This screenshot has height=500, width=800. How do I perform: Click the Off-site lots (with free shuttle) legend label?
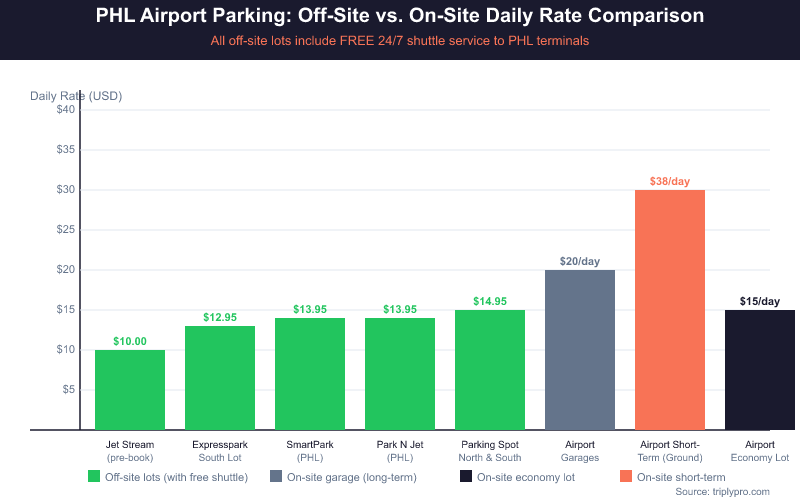(x=176, y=477)
